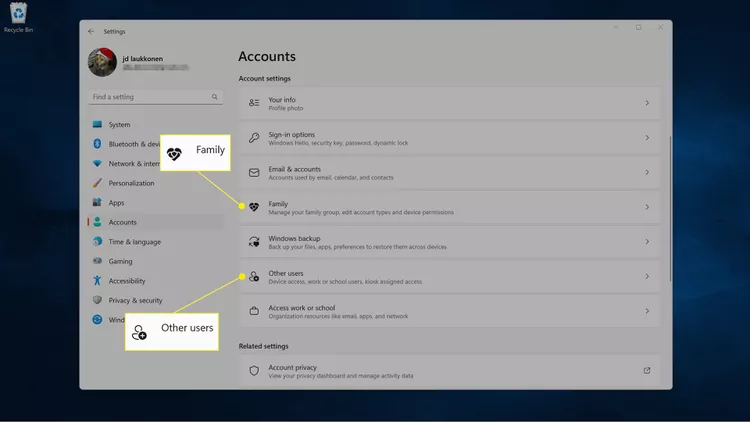The image size is (750, 422).
Task: Open Network & internet wifi icon
Action: click(x=97, y=163)
